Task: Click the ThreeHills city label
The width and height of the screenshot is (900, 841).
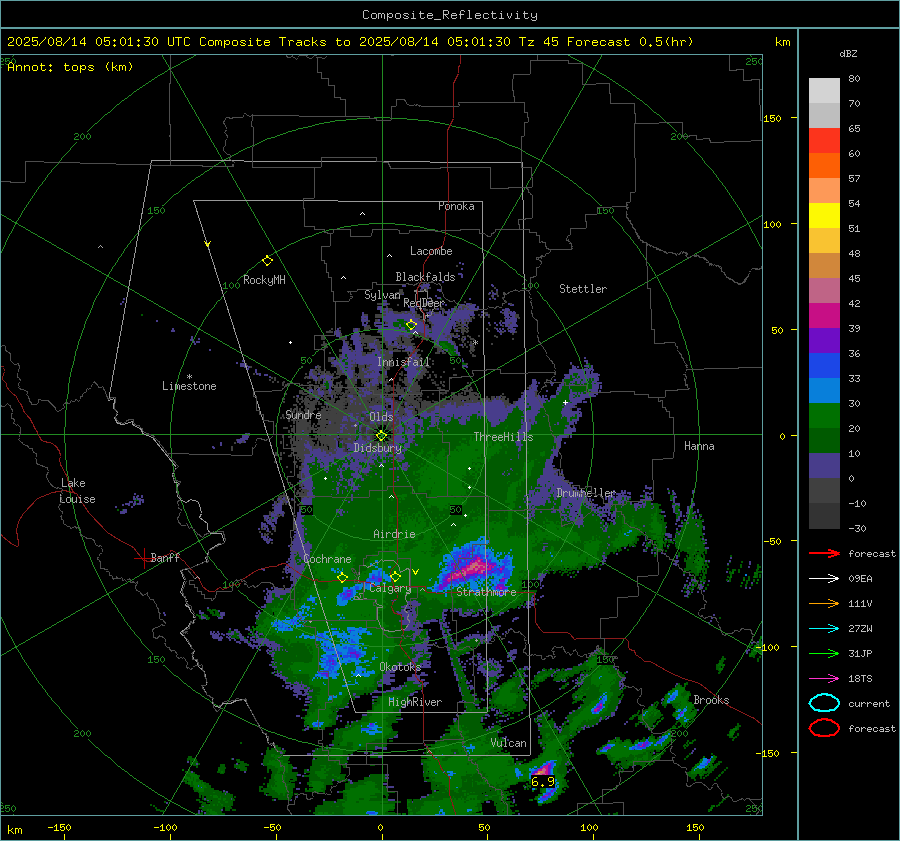Action: 503,437
